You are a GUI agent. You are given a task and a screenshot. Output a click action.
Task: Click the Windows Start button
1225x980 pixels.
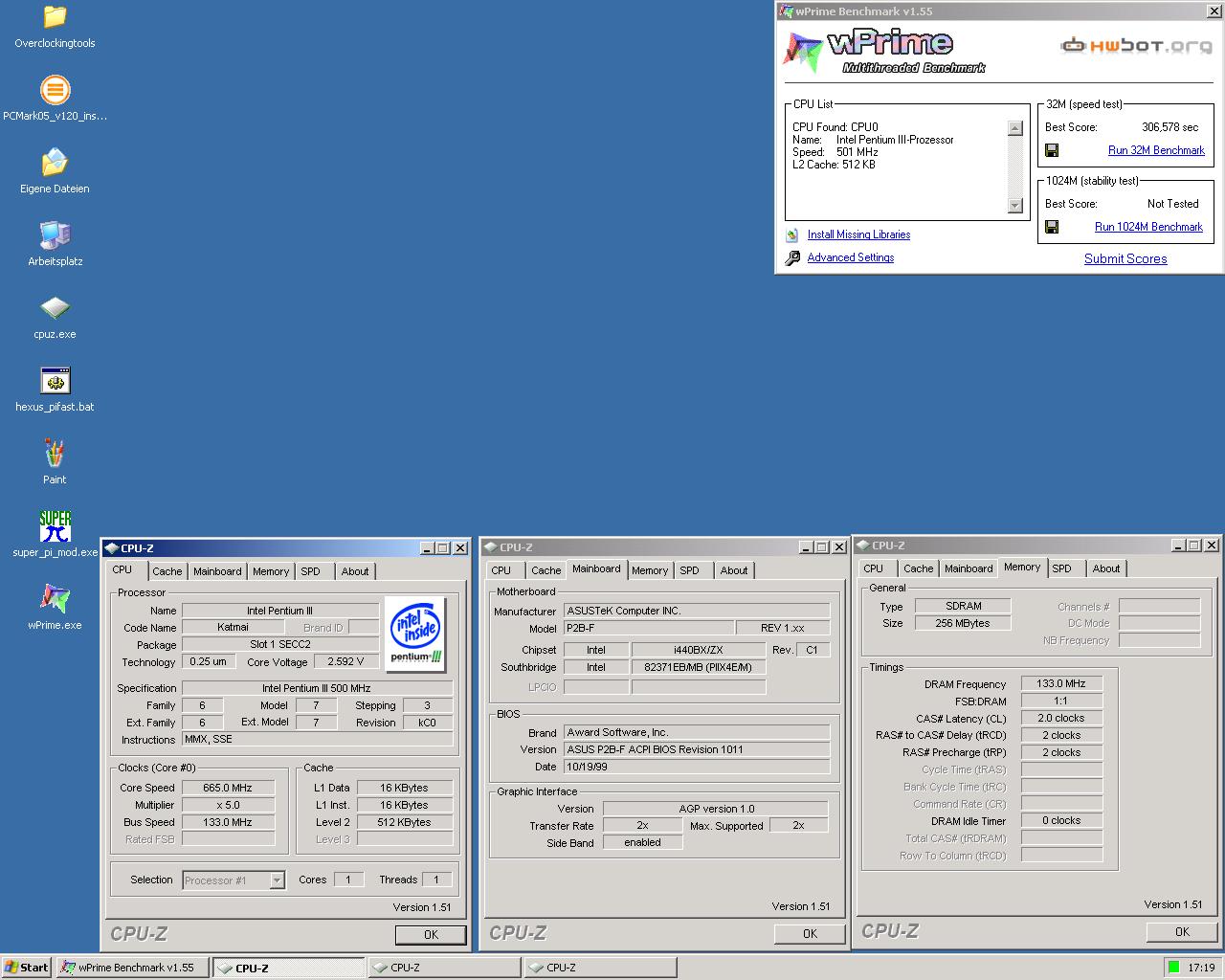(26, 968)
